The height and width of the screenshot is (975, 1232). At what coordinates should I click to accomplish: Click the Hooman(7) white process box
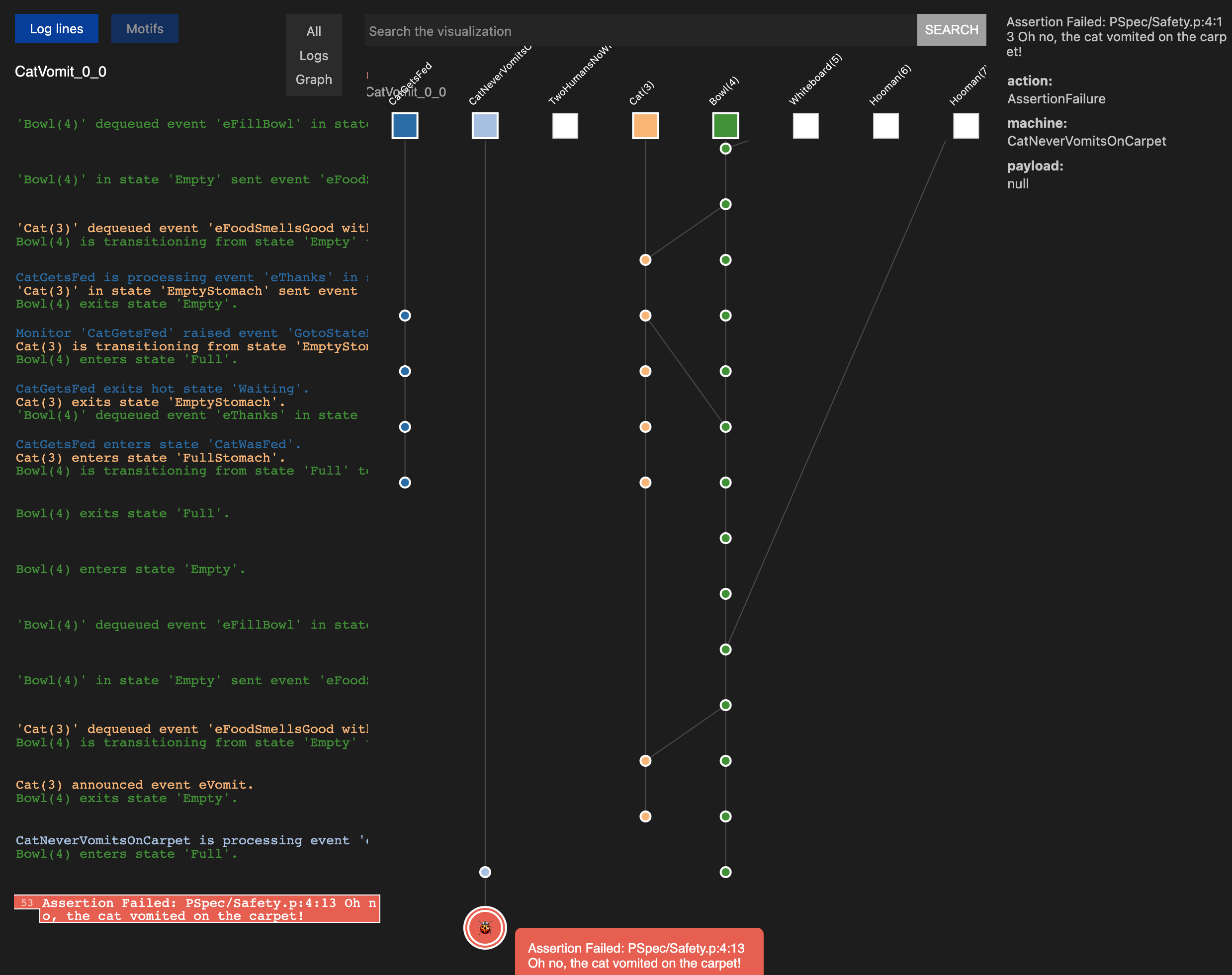click(x=966, y=126)
